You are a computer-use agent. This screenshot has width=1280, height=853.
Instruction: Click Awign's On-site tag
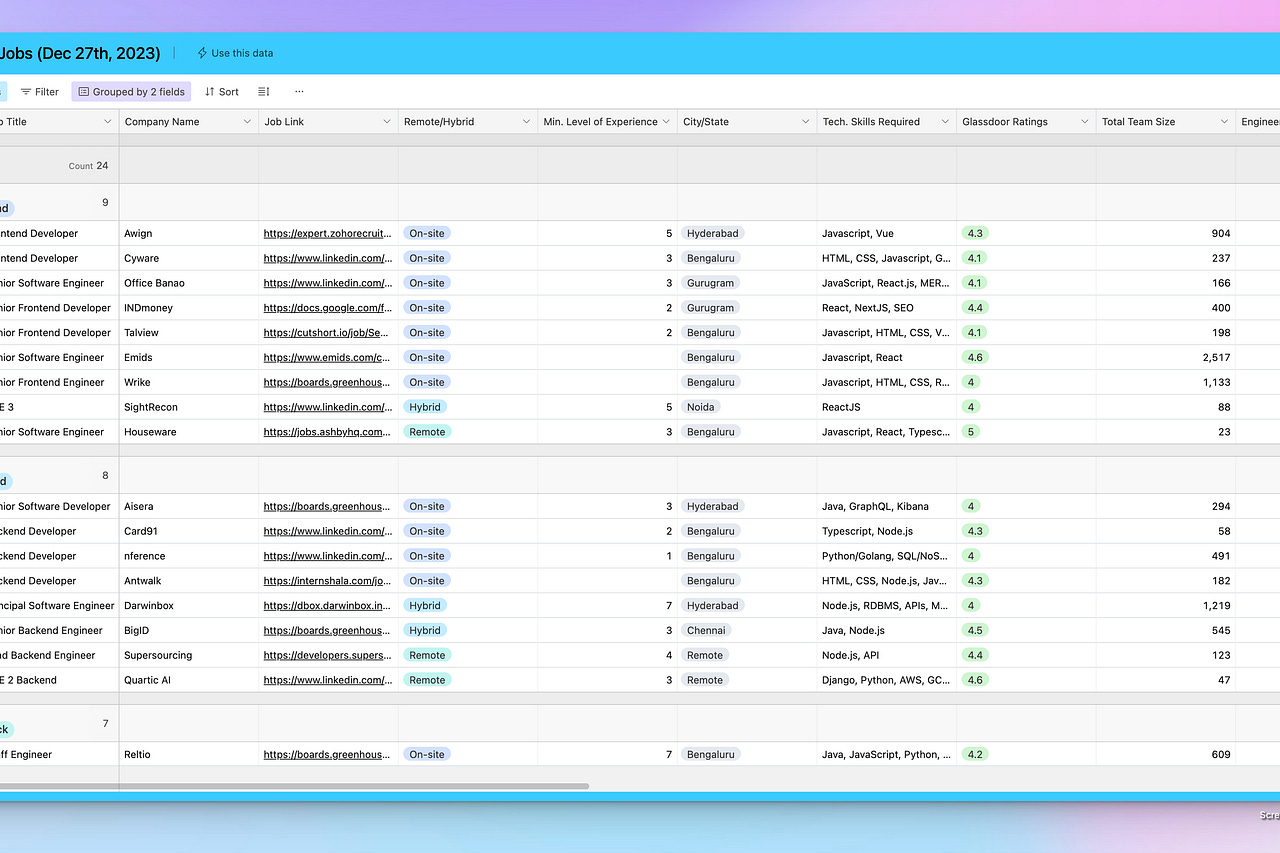(427, 233)
